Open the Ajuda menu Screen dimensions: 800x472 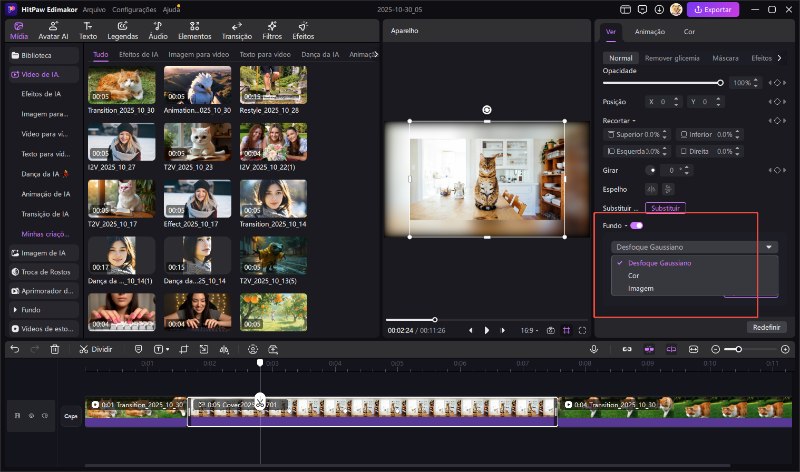[171, 9]
